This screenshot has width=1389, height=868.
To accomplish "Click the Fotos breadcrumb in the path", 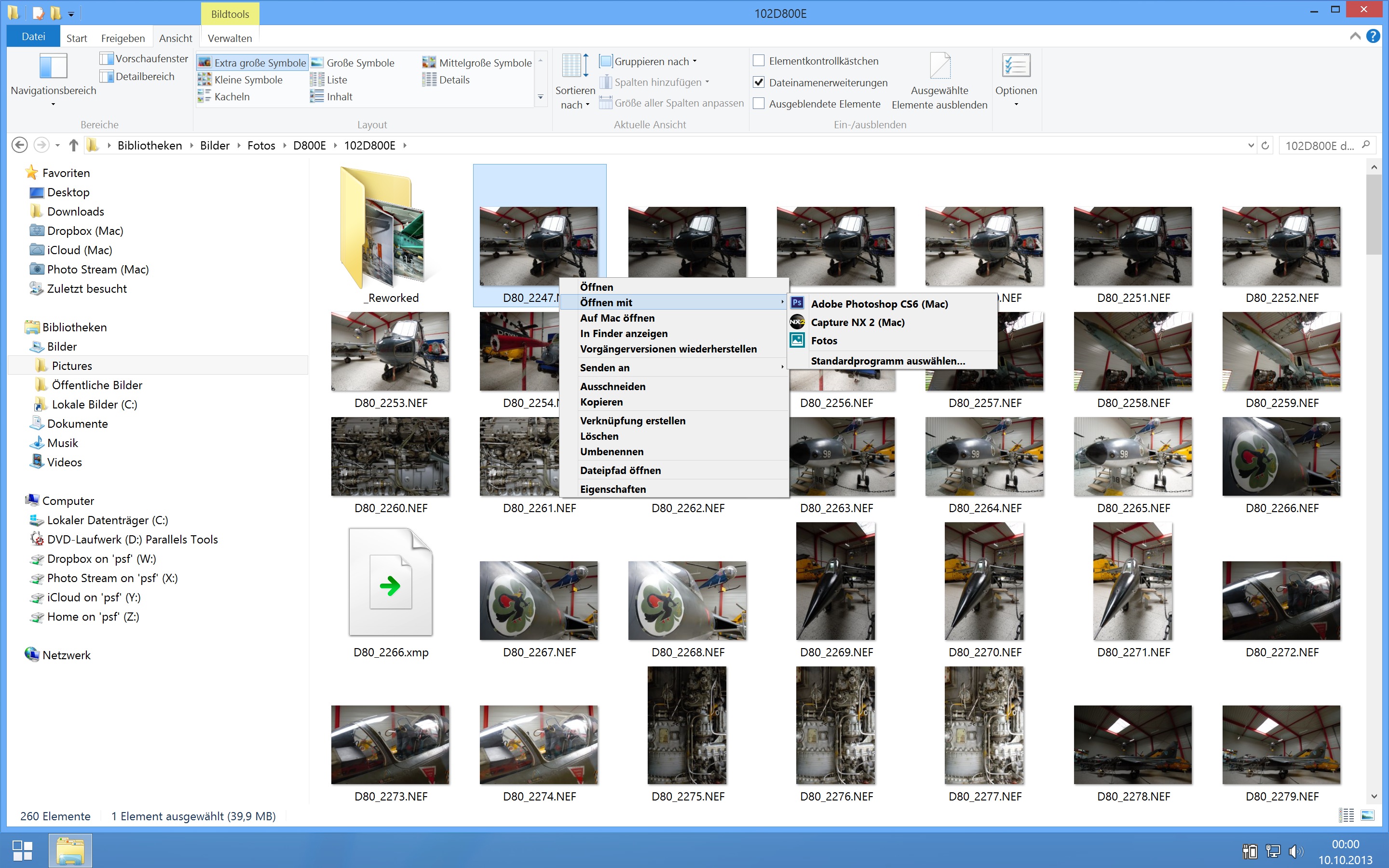I will [261, 146].
